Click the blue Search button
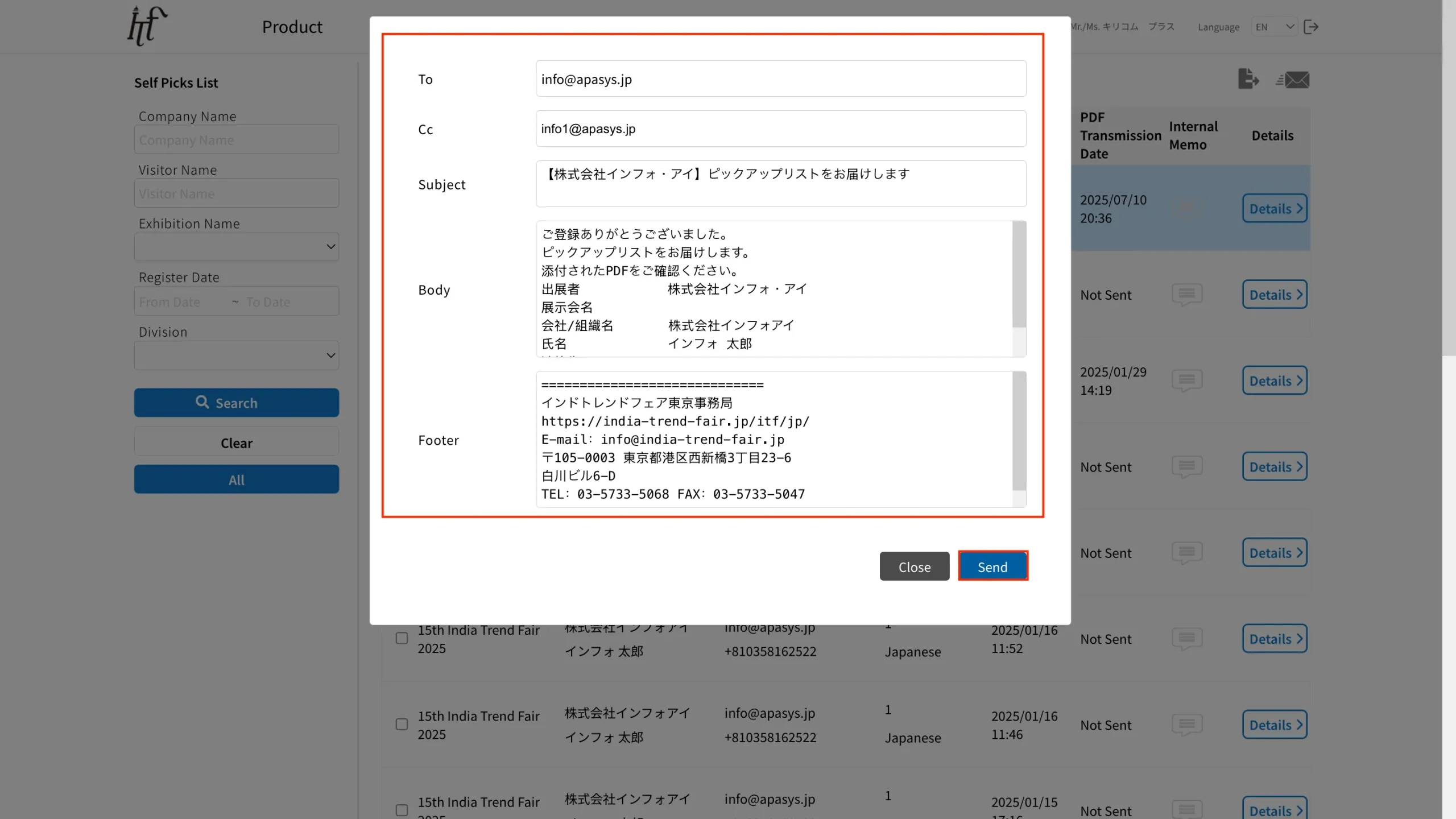The height and width of the screenshot is (819, 1456). [237, 403]
